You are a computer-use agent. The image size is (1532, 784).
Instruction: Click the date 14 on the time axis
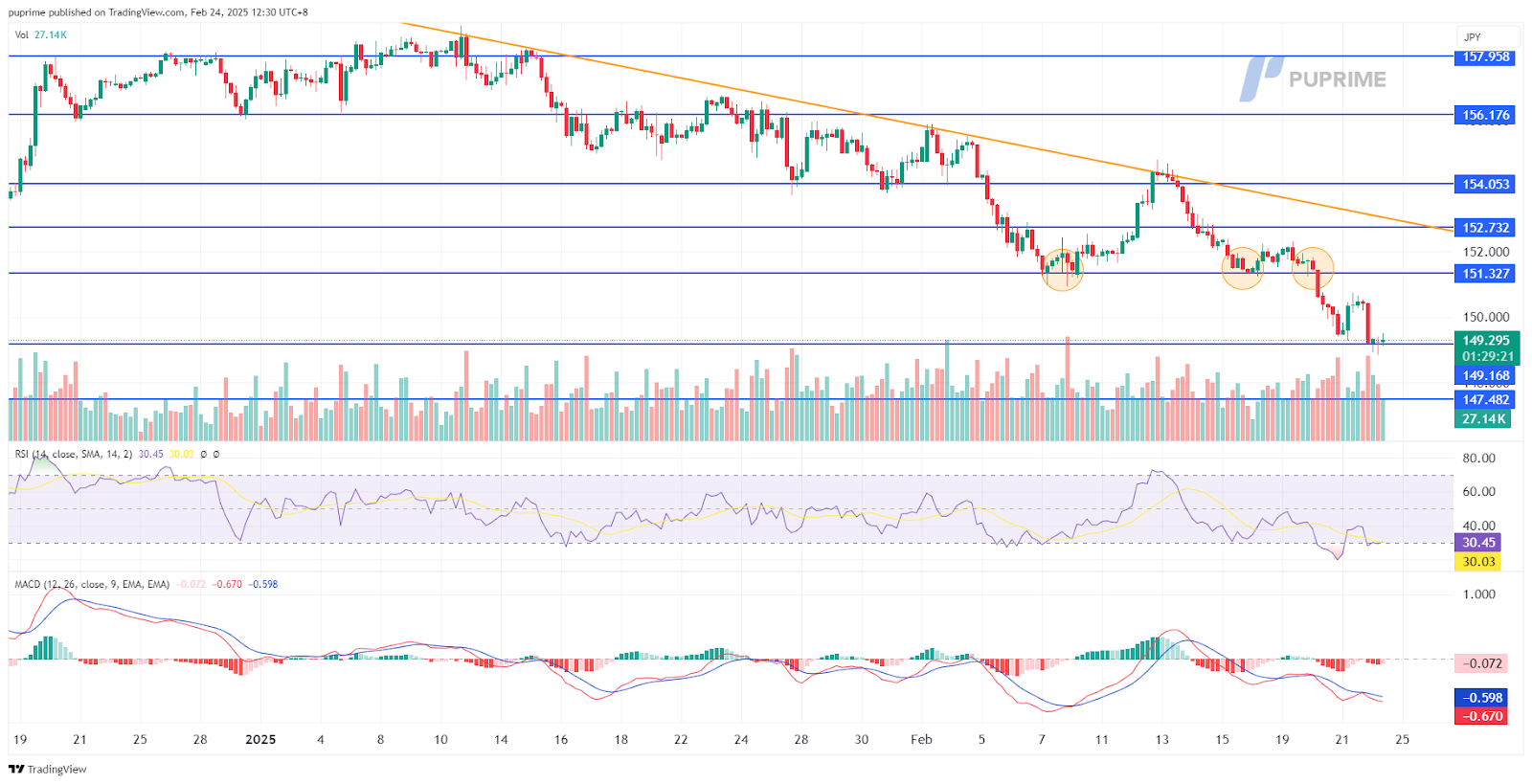(501, 739)
